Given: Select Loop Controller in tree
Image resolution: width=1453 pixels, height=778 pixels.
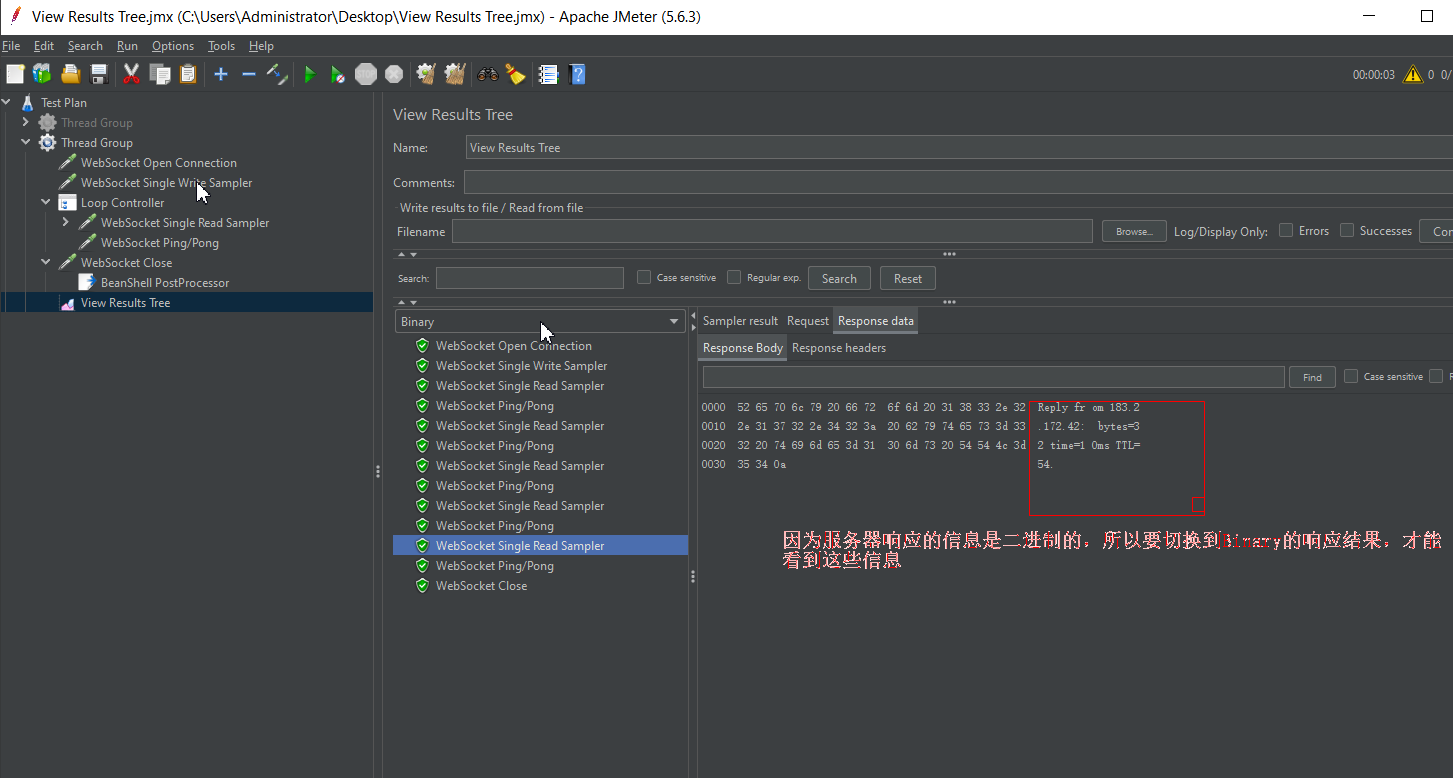Looking at the screenshot, I should 122,203.
